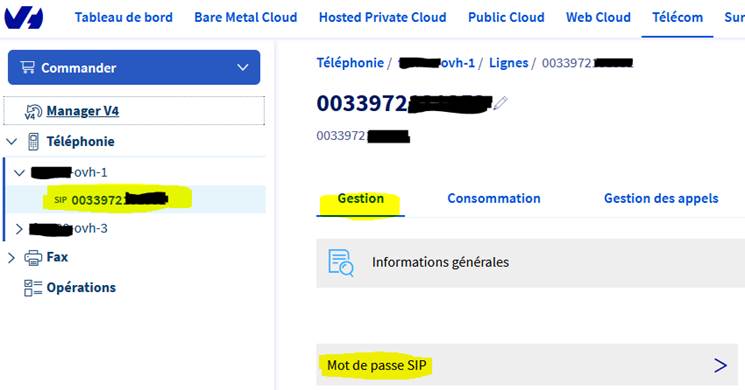This screenshot has height=390, width=745.
Task: Open the Manager V4 link
Action: (x=83, y=111)
